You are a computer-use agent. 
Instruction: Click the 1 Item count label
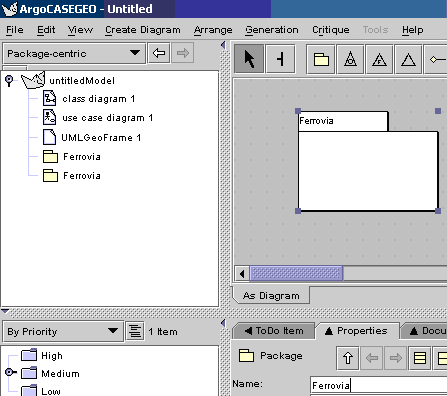point(163,332)
